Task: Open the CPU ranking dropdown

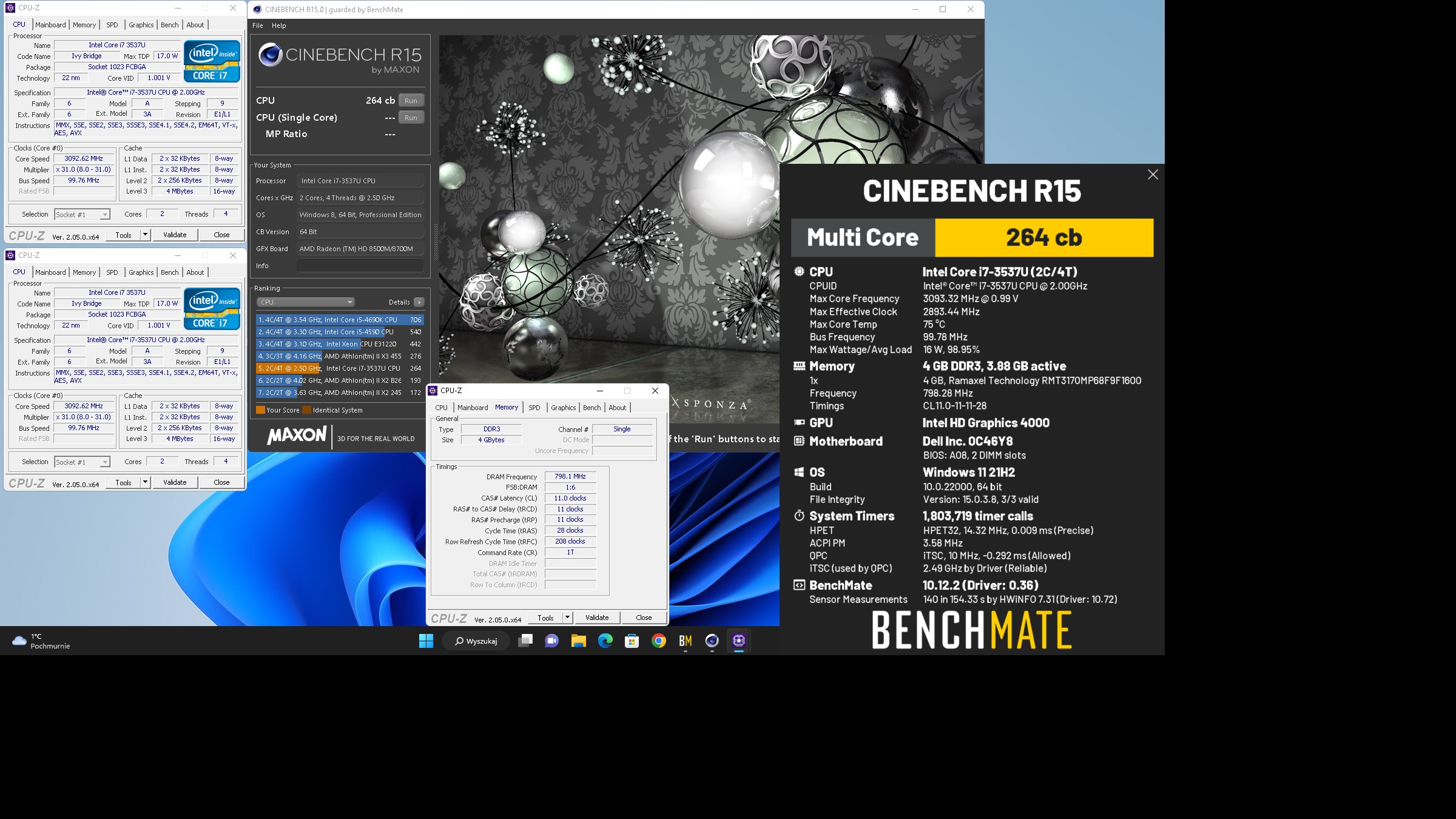Action: coord(306,302)
